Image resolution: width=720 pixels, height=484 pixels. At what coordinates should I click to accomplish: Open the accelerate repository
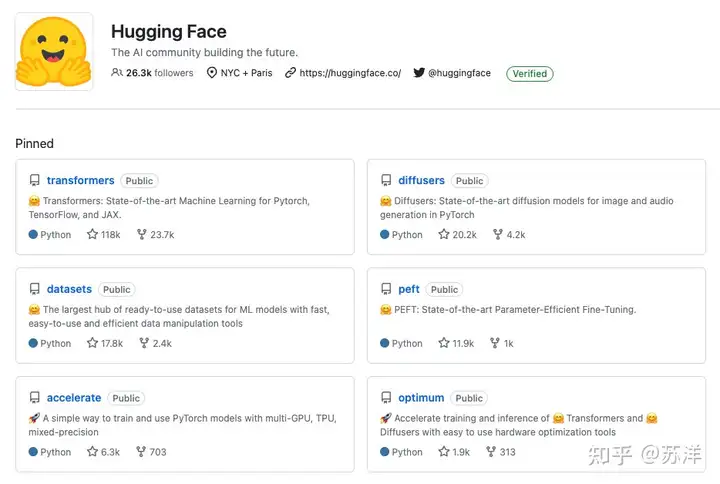(x=74, y=398)
